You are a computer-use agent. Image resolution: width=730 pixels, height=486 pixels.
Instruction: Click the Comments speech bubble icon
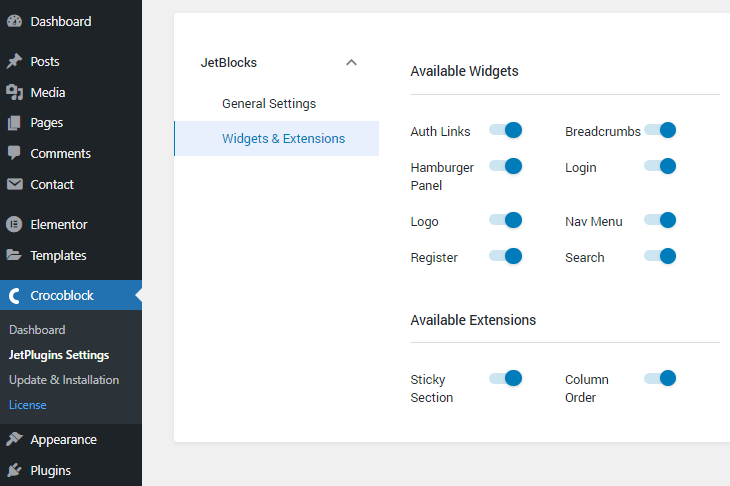pos(14,153)
